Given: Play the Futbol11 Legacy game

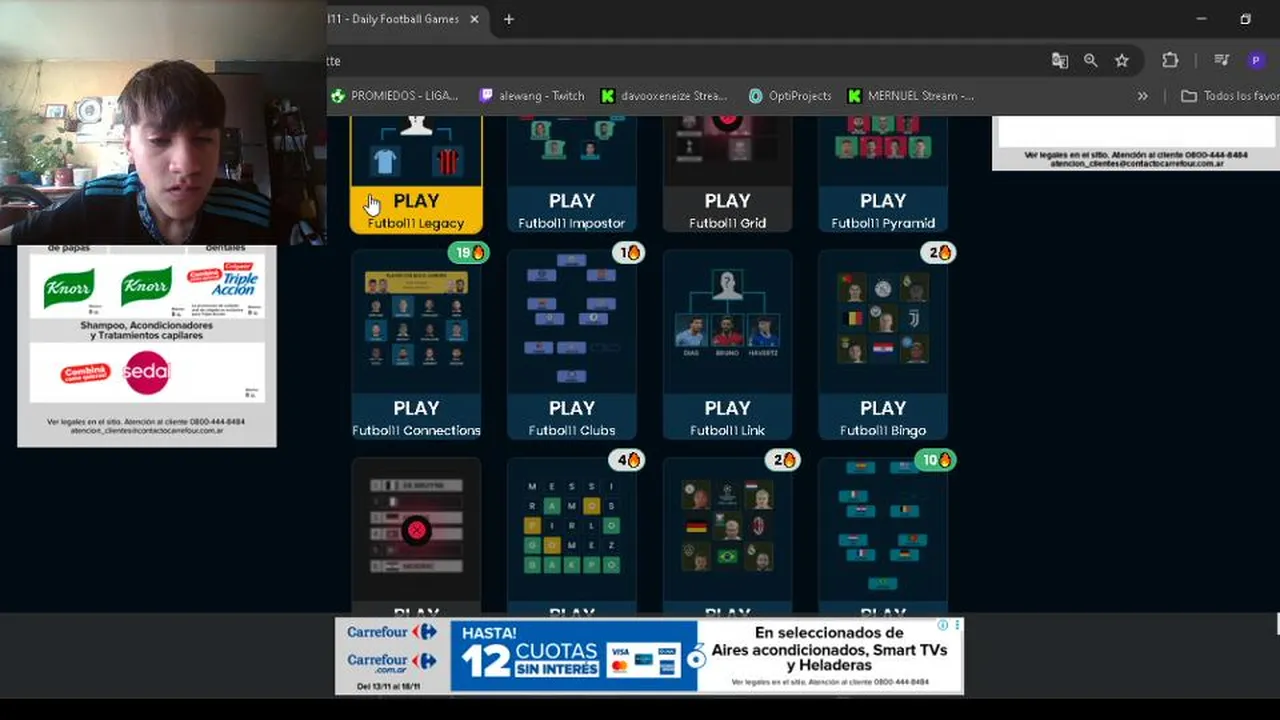Looking at the screenshot, I should tap(416, 210).
